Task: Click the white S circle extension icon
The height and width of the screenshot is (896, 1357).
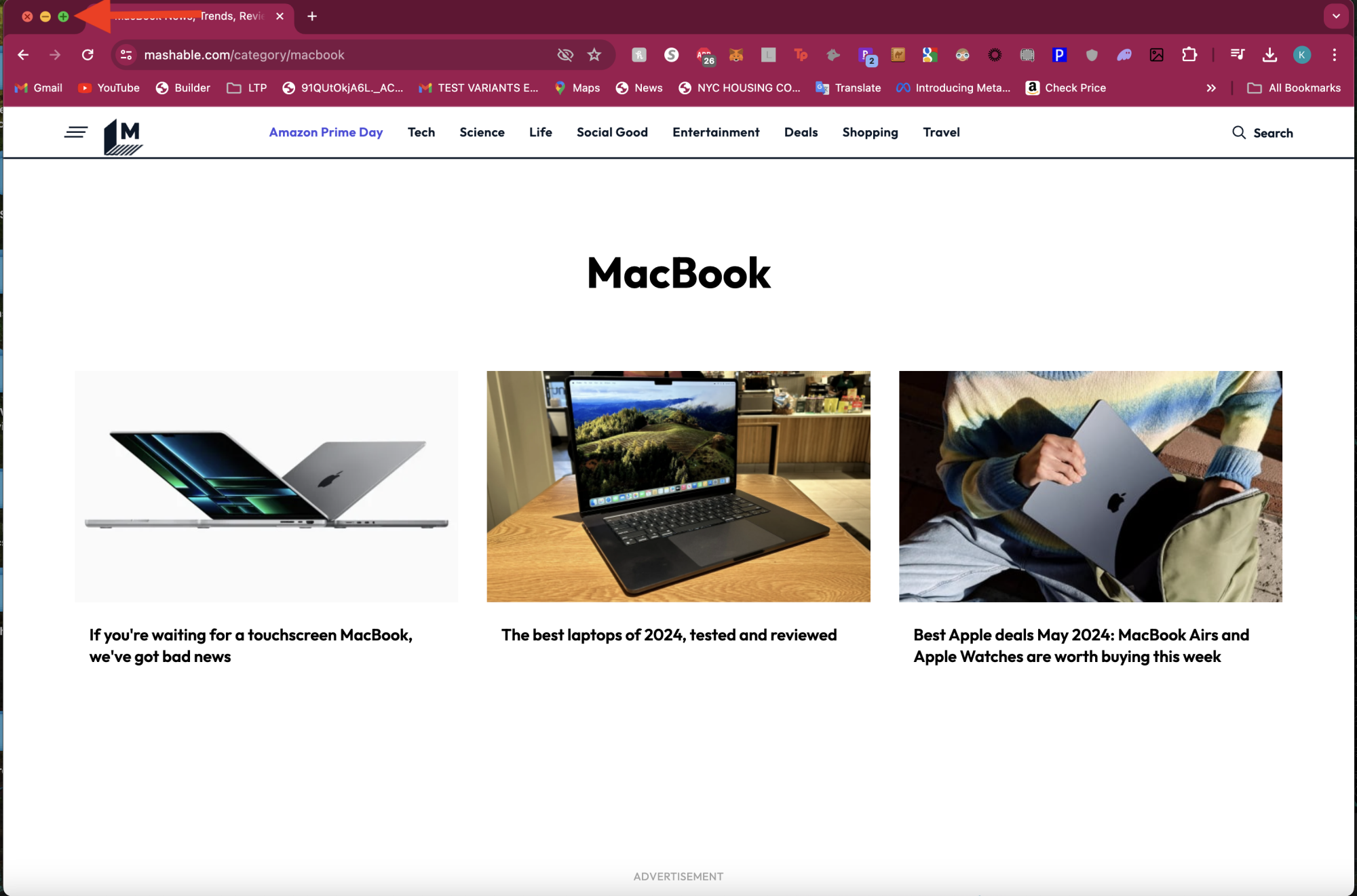Action: click(x=672, y=55)
